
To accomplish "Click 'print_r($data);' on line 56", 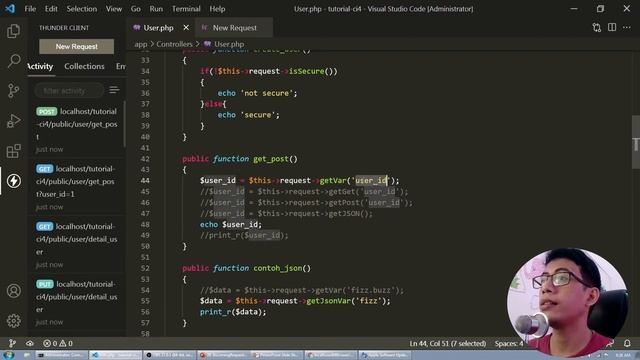I will (233, 312).
